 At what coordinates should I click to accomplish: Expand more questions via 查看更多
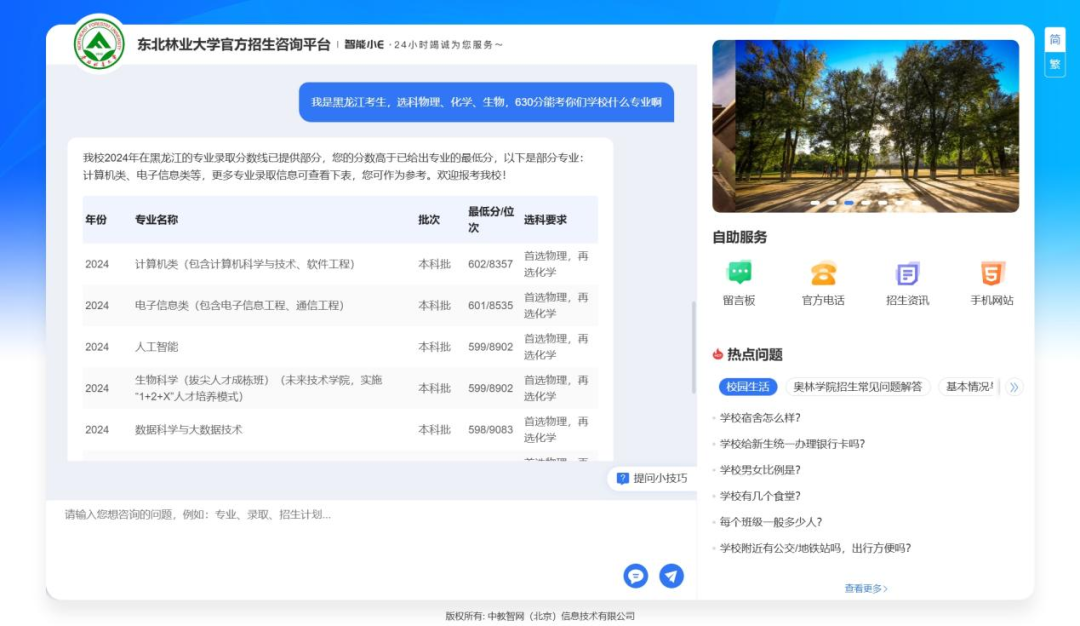coord(866,589)
